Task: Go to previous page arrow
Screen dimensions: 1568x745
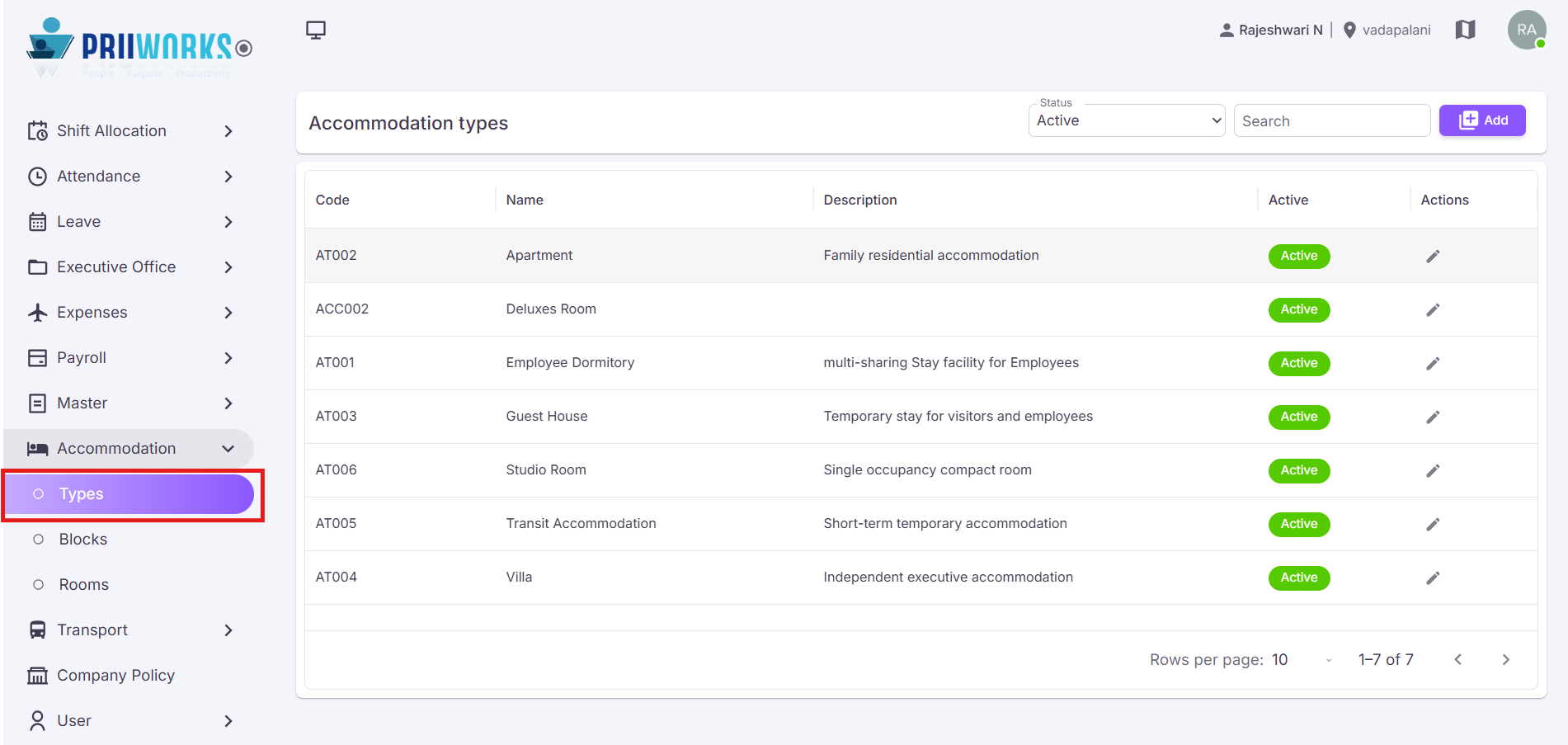Action: click(1458, 660)
